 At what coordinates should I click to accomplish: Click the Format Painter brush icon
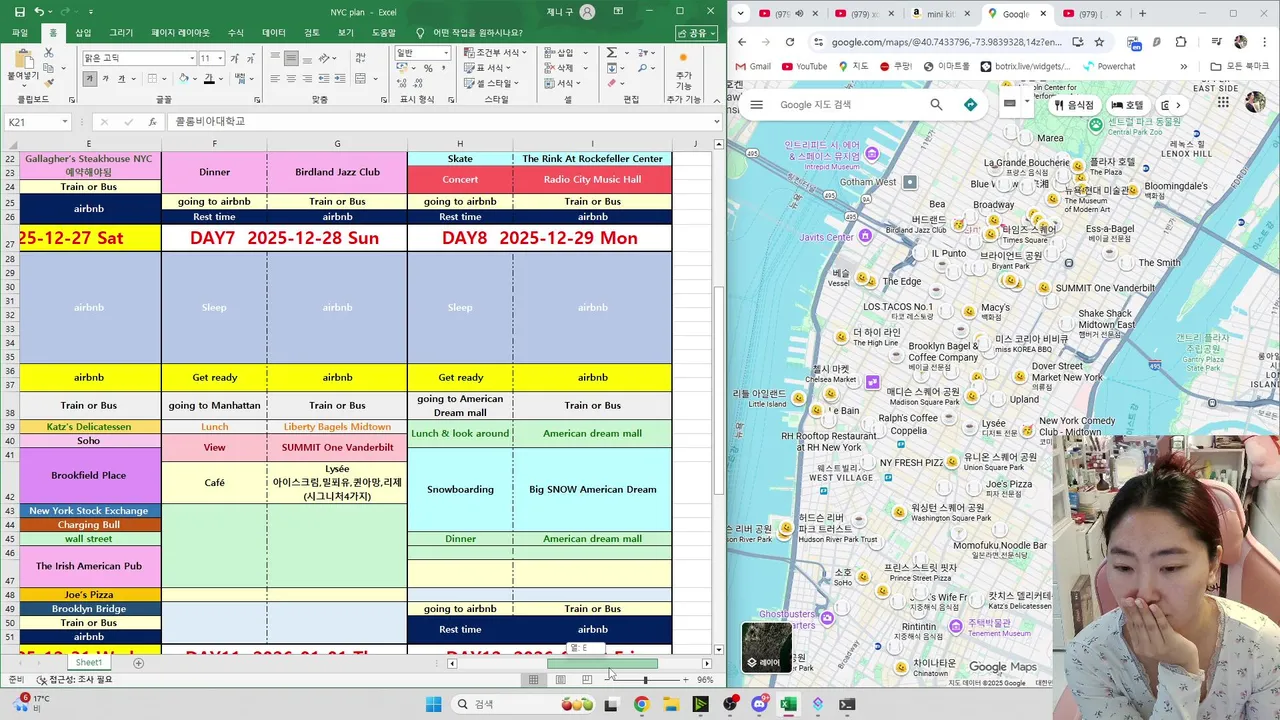[48, 85]
